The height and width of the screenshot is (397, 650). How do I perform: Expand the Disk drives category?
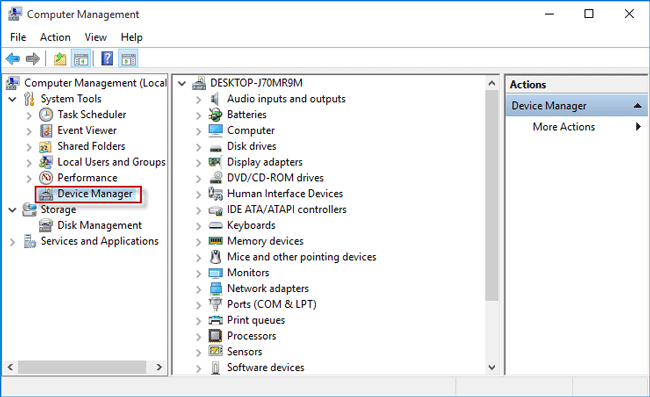pos(199,147)
